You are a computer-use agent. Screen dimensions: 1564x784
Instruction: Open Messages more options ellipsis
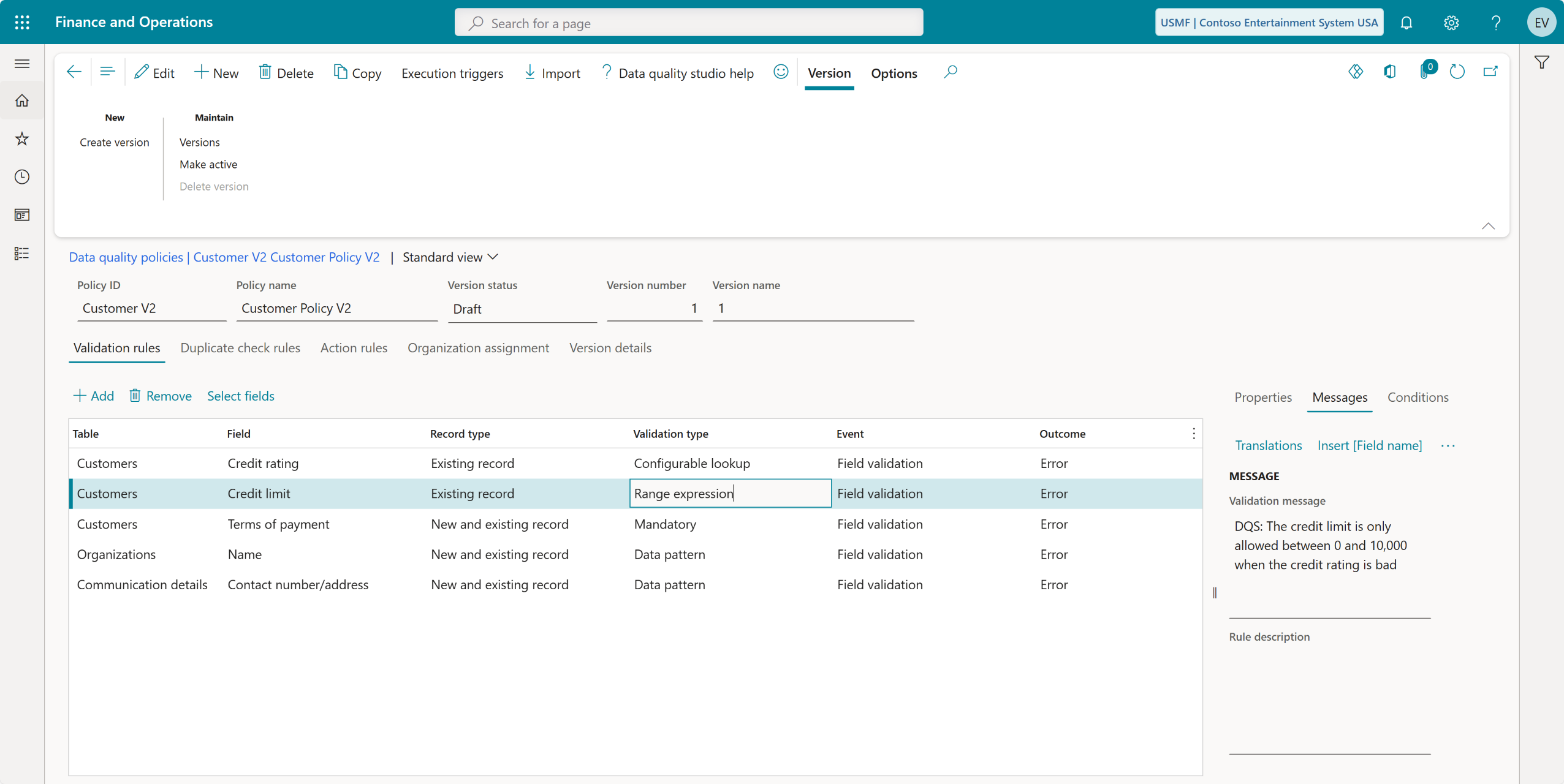coord(1448,446)
